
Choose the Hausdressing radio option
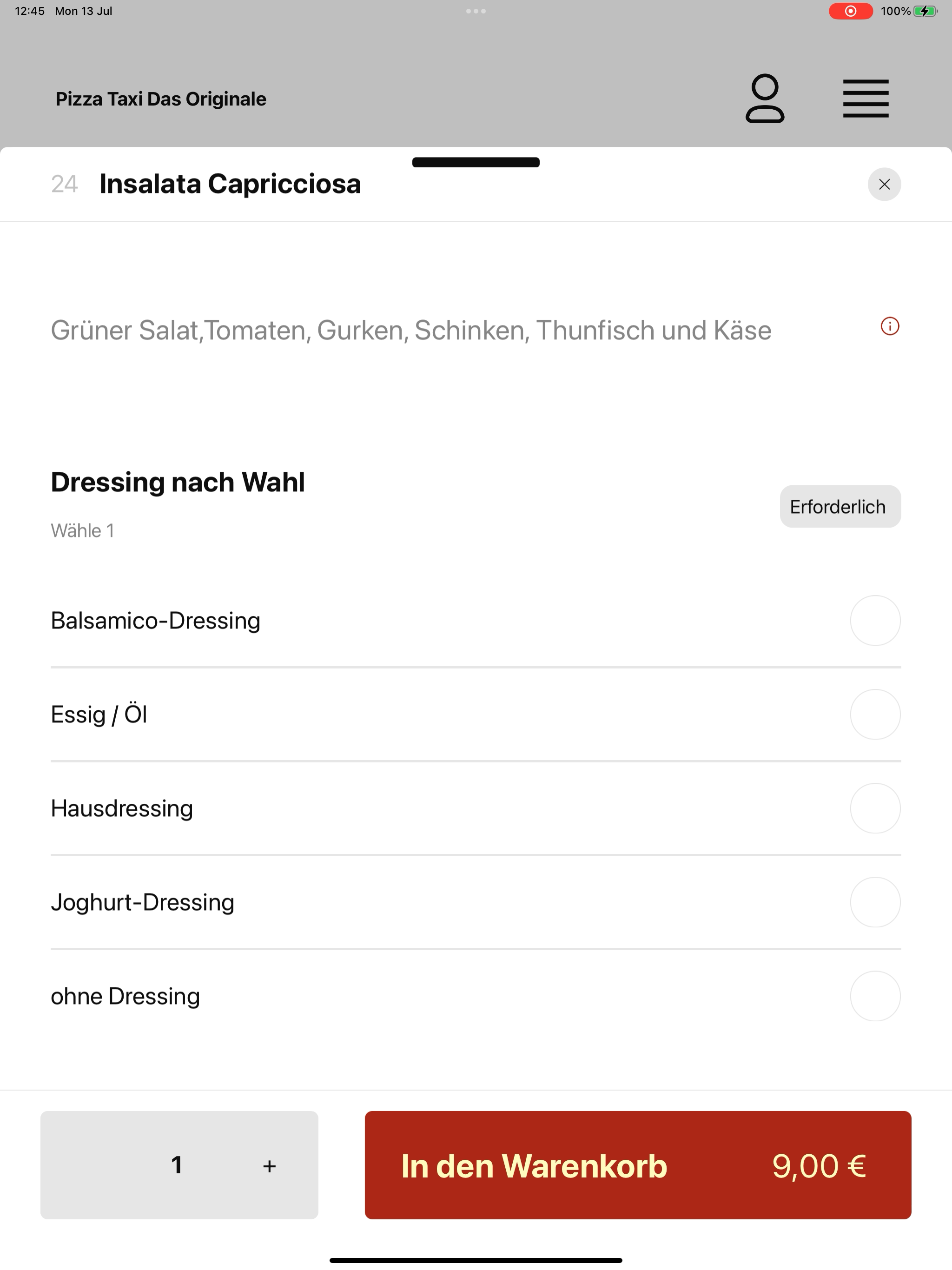click(x=875, y=808)
